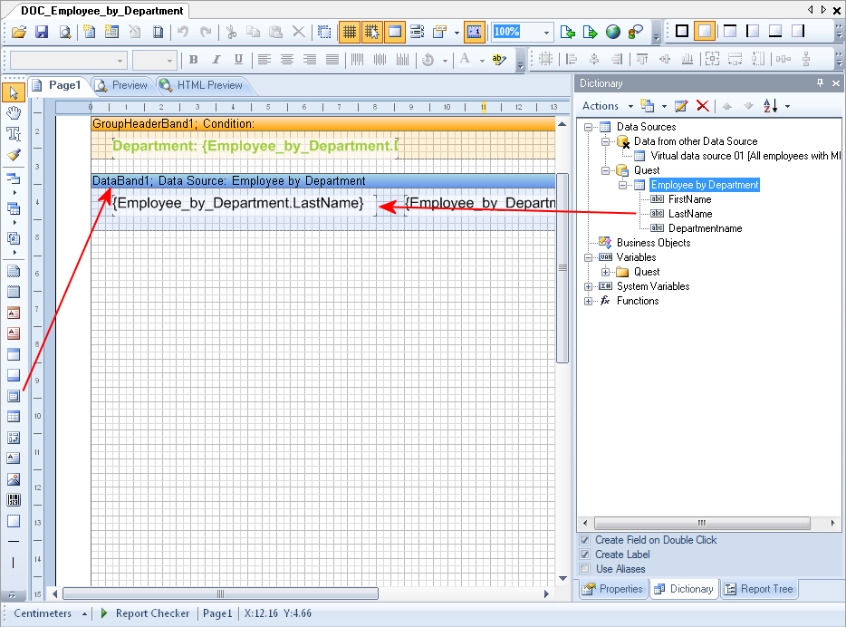846x627 pixels.
Task: Switch to the Report Tree panel tab
Action: [x=759, y=589]
